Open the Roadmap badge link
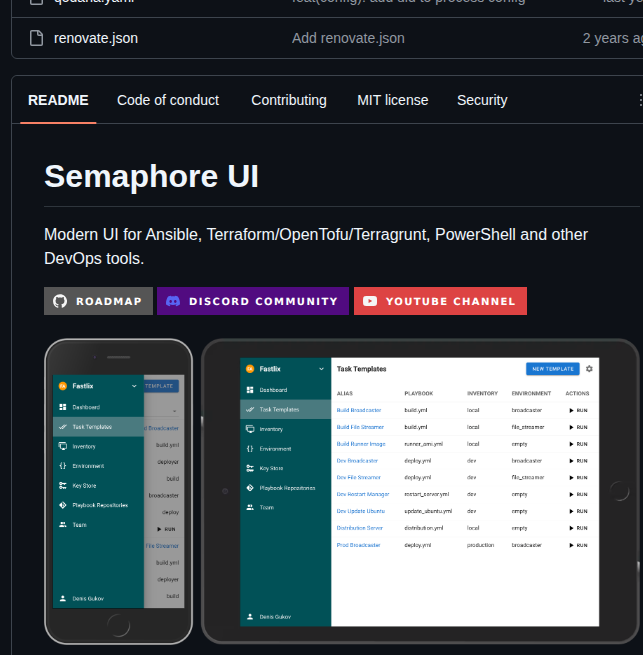643x655 pixels. click(99, 301)
